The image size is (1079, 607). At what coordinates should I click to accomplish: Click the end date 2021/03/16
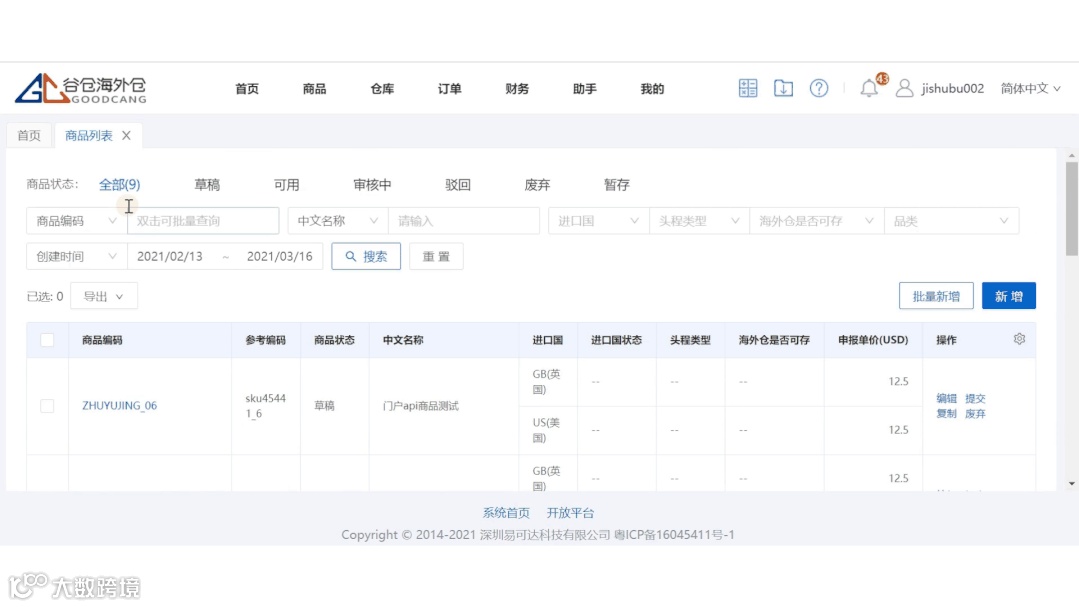pos(279,256)
